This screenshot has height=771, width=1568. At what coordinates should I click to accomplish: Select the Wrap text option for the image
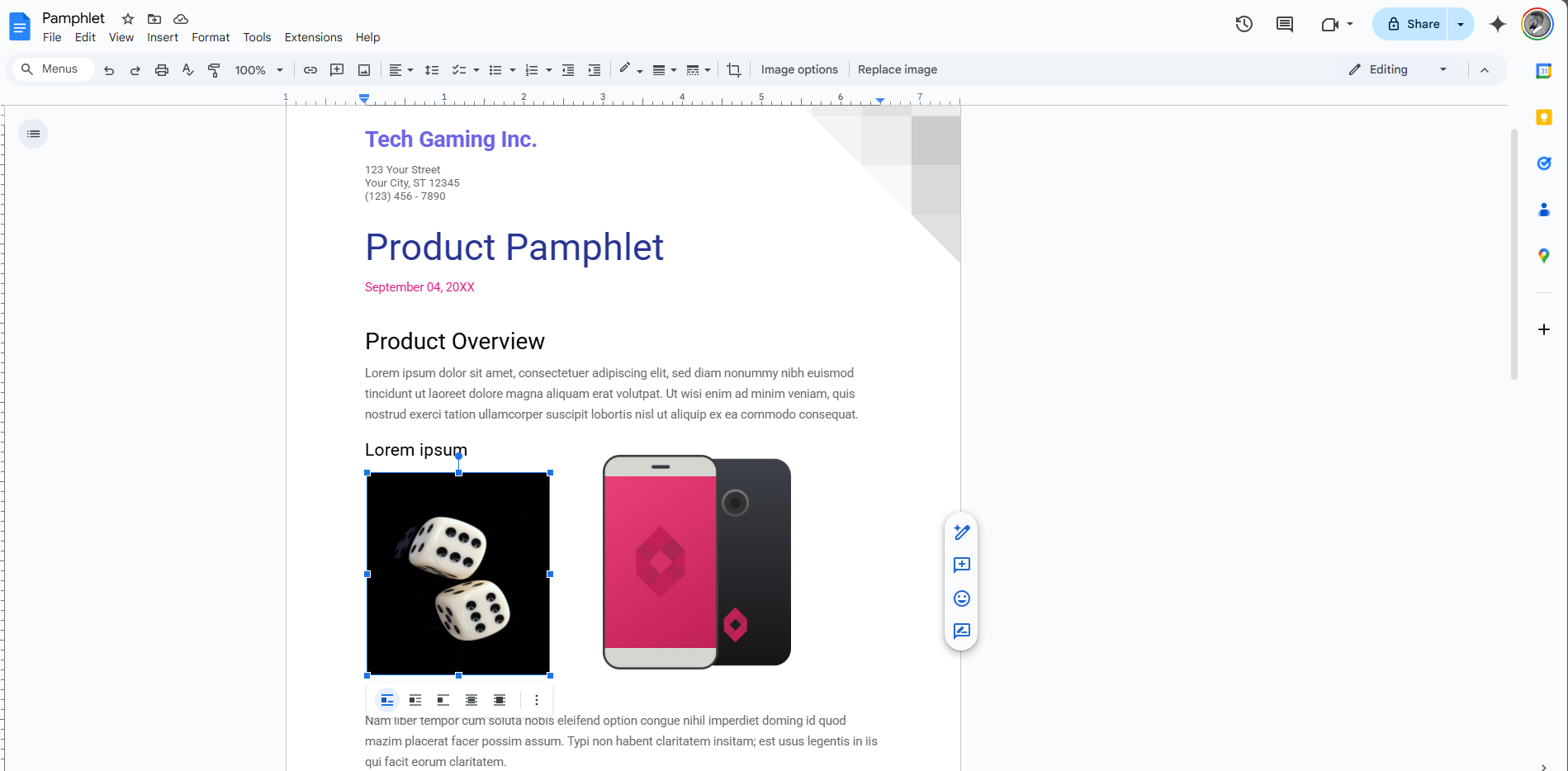415,699
